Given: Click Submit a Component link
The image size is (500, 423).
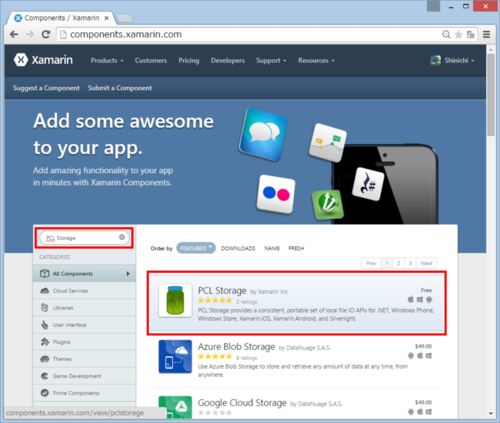Looking at the screenshot, I should [120, 88].
